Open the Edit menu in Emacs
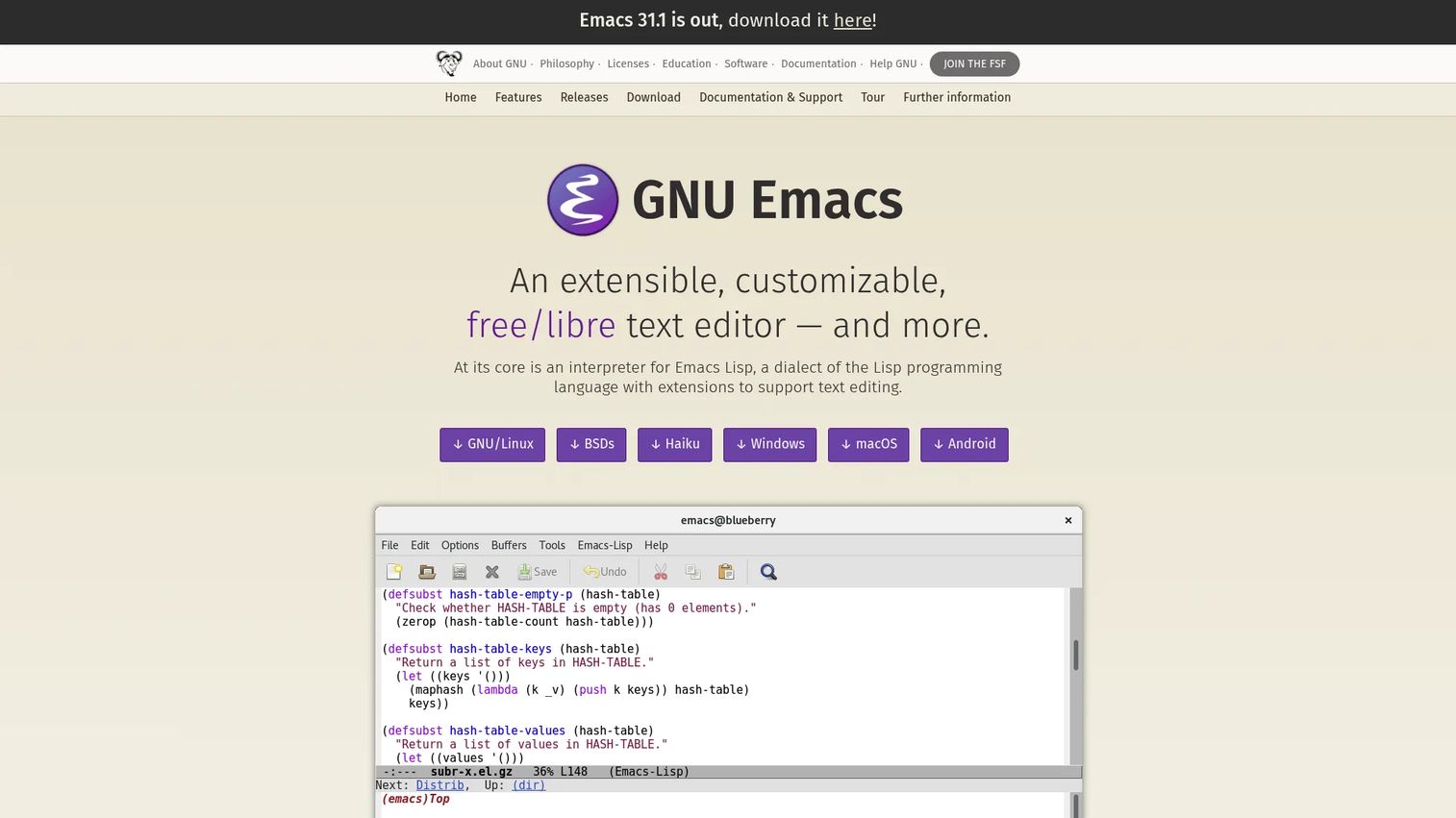The height and width of the screenshot is (818, 1456). tap(420, 545)
